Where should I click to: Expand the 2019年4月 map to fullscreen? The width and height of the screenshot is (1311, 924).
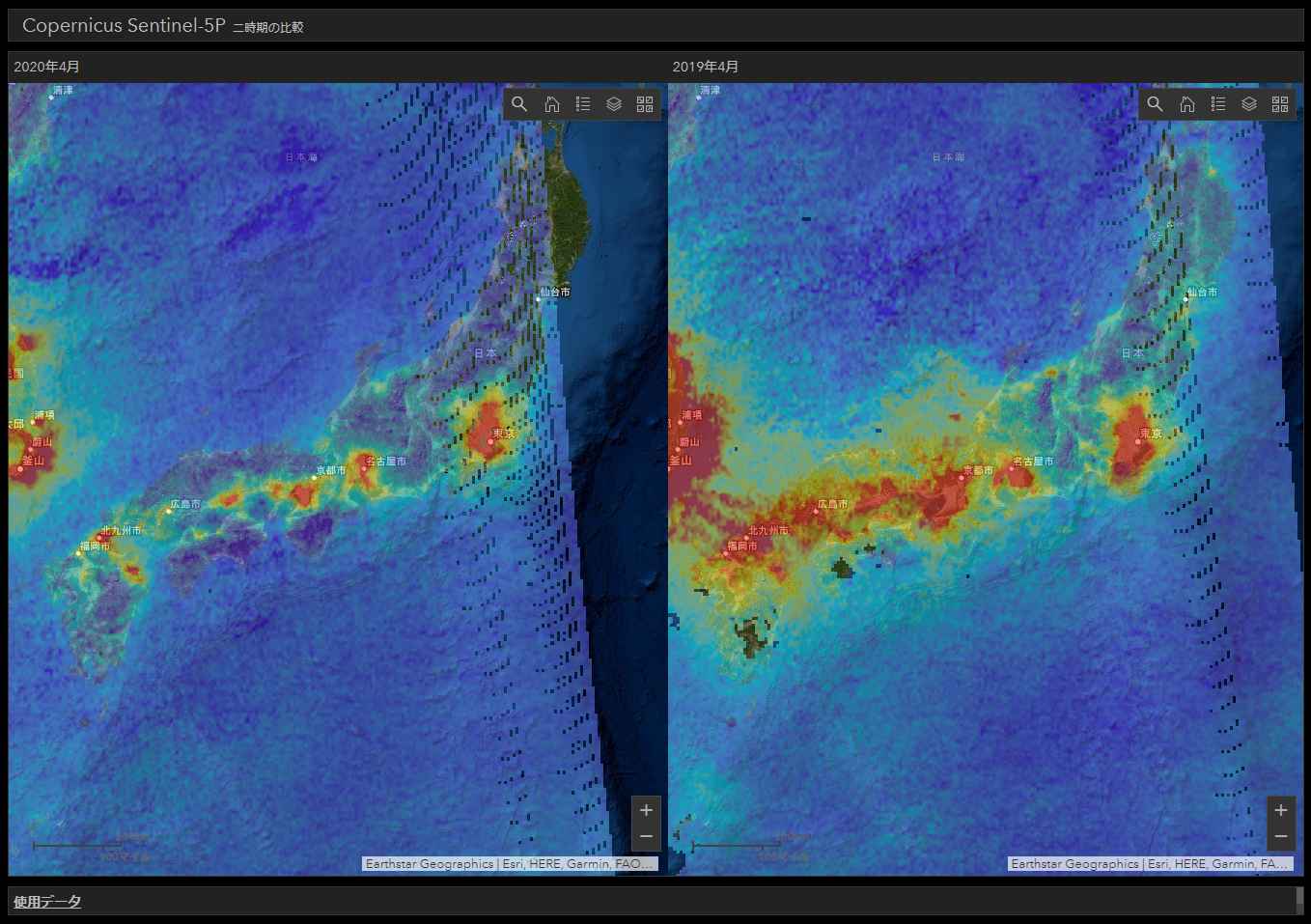(x=1280, y=103)
